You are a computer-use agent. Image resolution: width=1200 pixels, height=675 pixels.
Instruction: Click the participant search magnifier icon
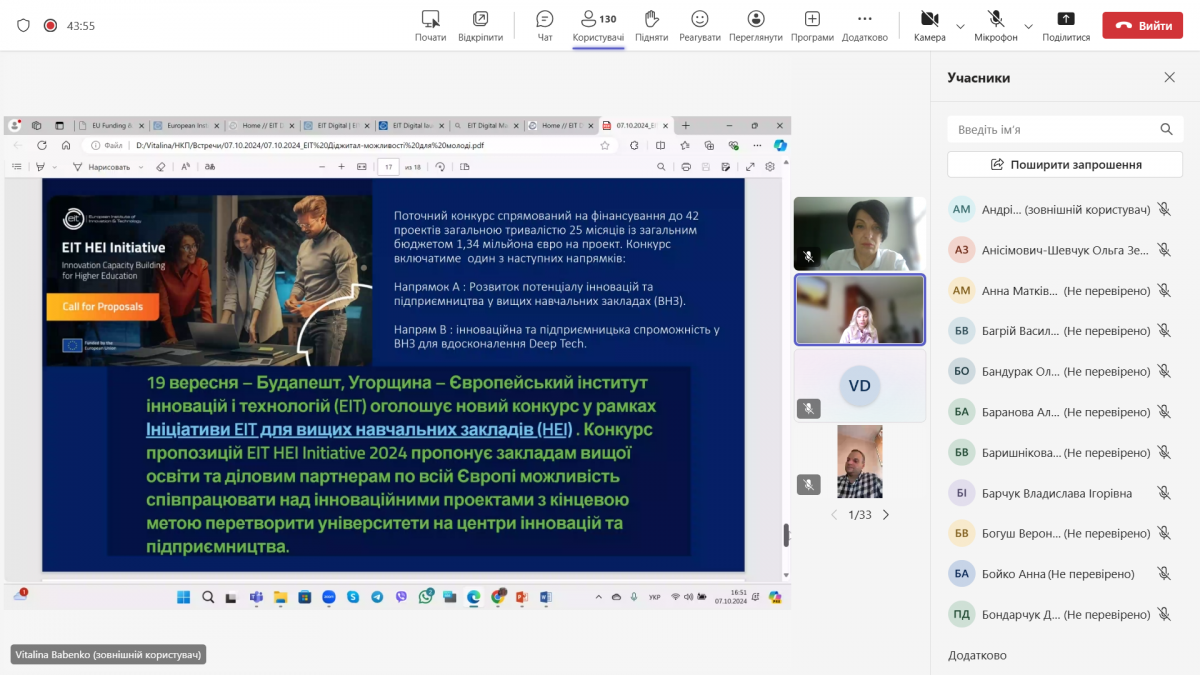(x=1166, y=129)
